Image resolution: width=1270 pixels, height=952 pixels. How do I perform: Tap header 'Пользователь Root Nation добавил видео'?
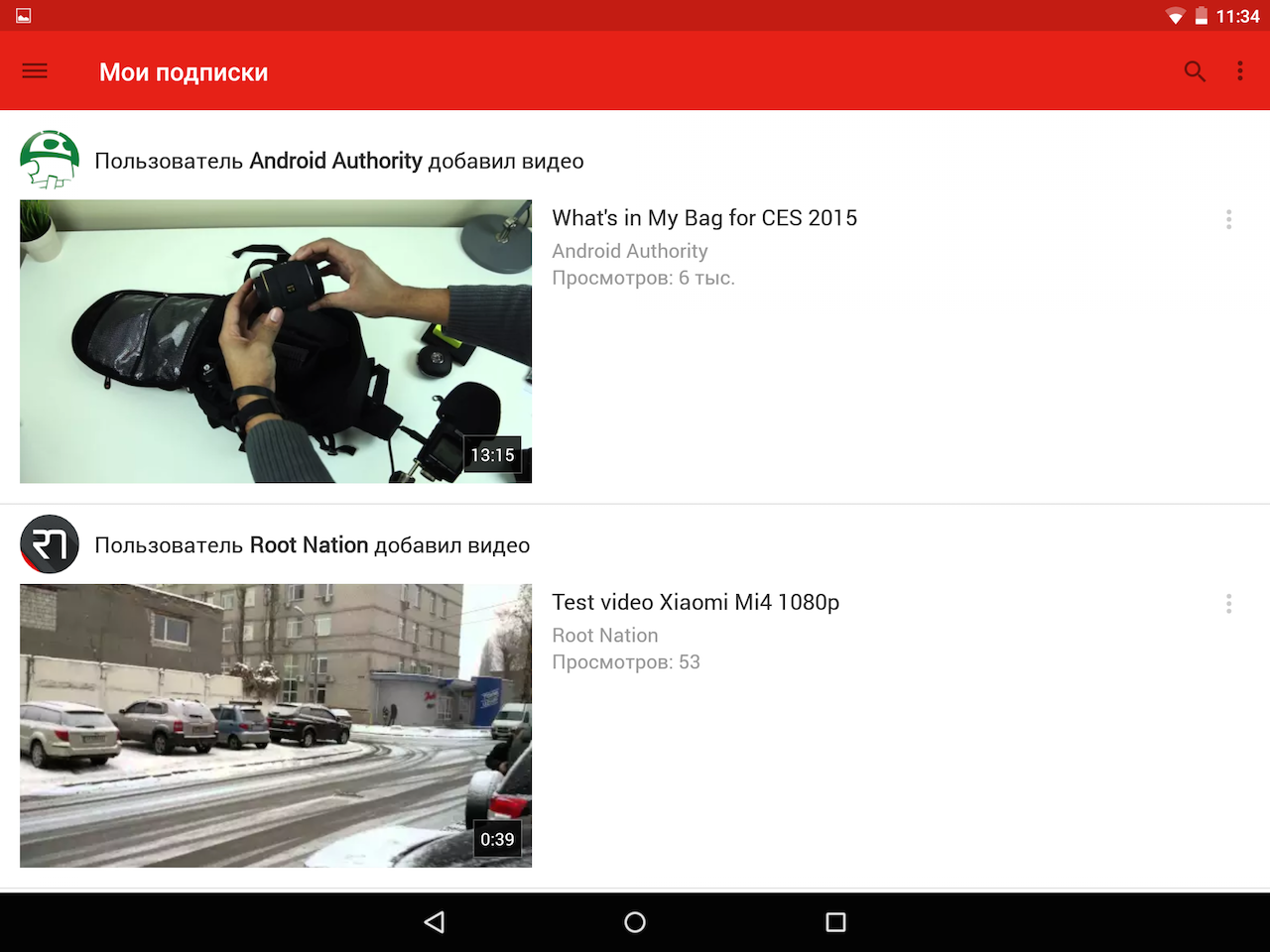coord(313,545)
